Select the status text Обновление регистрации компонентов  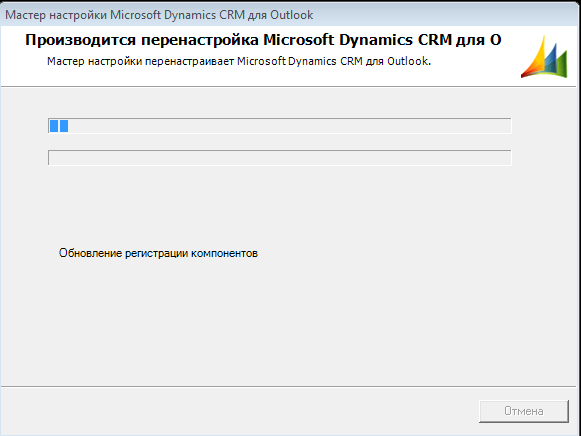click(x=158, y=253)
